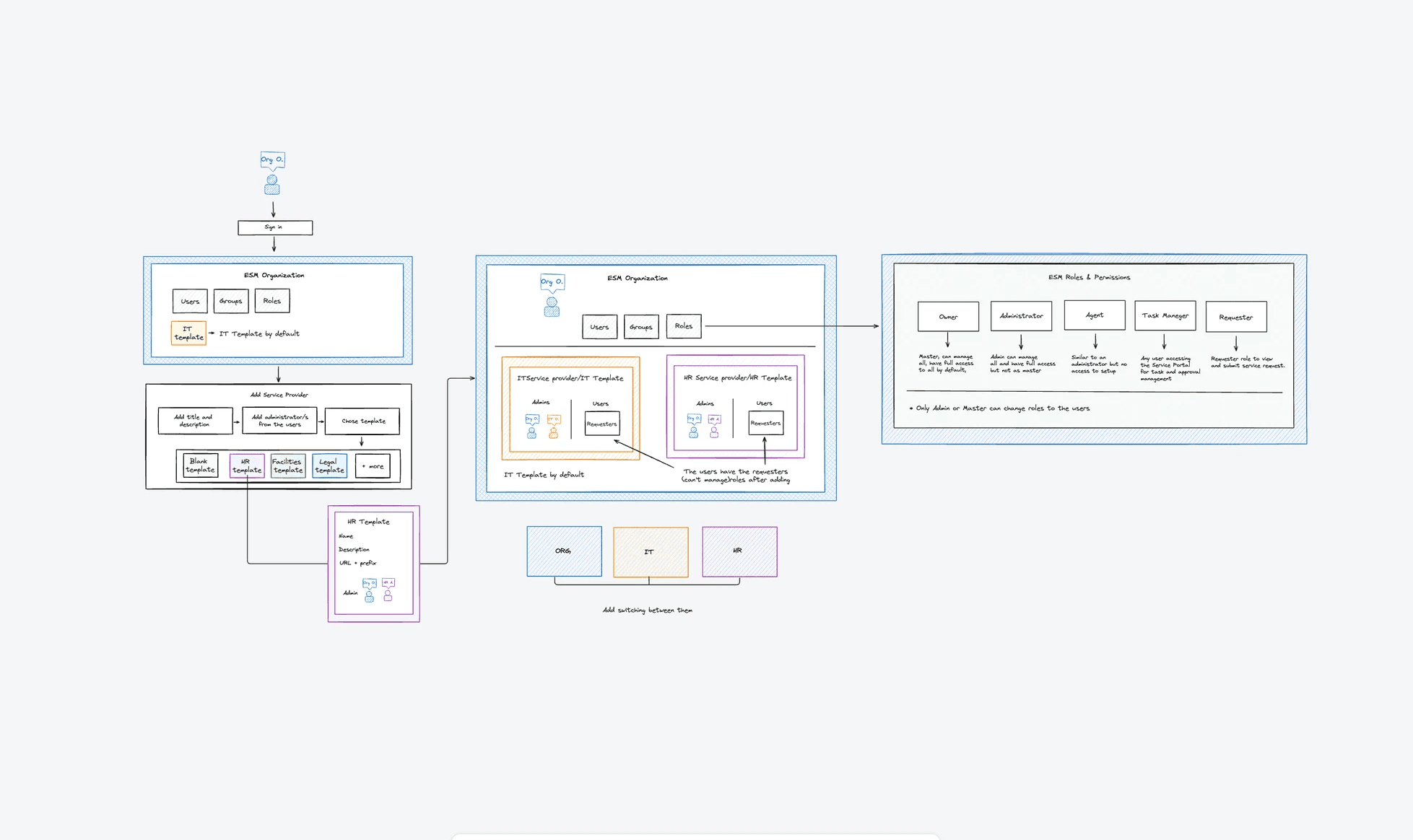Select the purple HR box
Screen dimensions: 1413x840
(x=739, y=551)
